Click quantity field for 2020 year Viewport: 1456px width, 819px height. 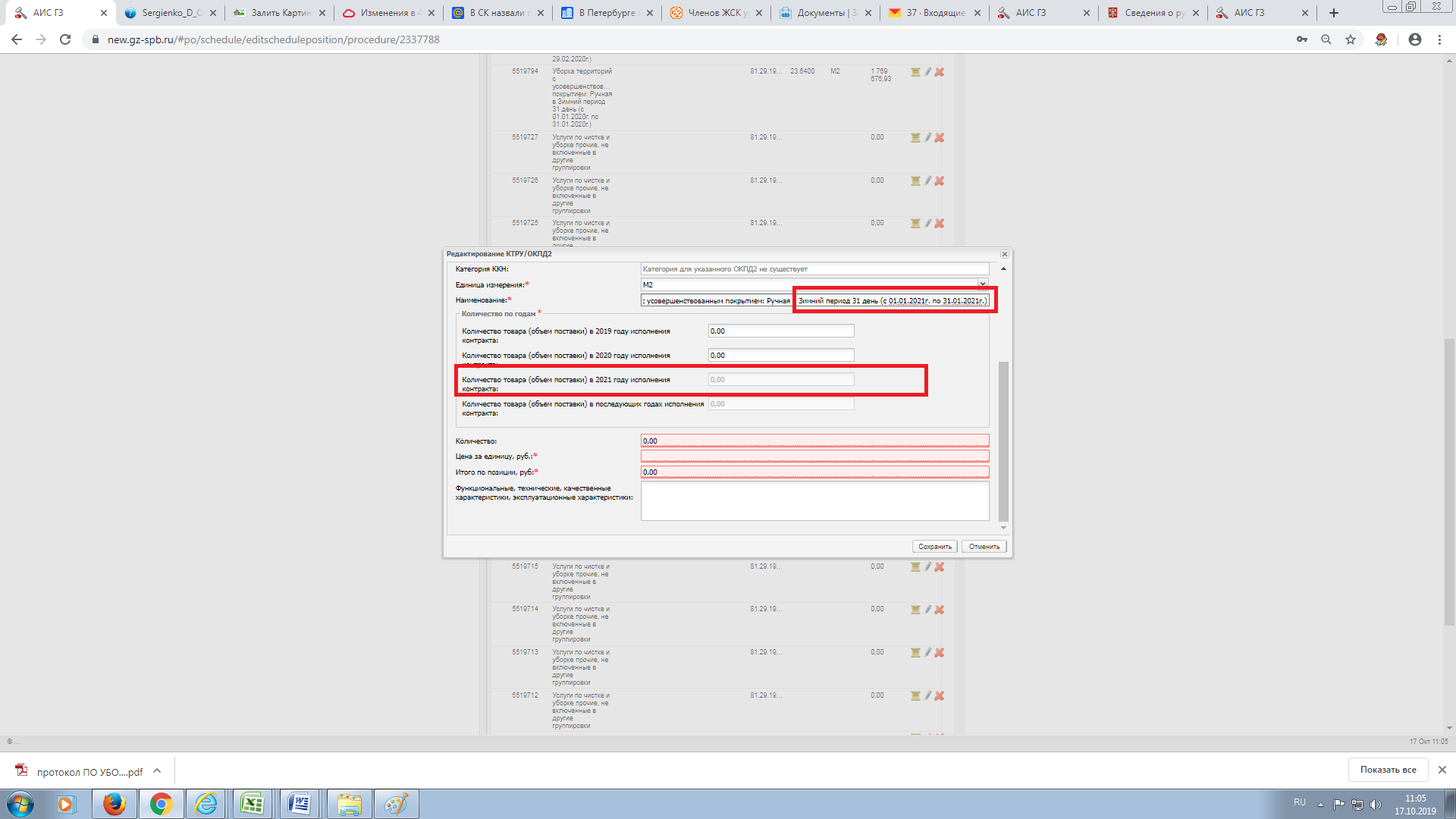click(x=781, y=355)
